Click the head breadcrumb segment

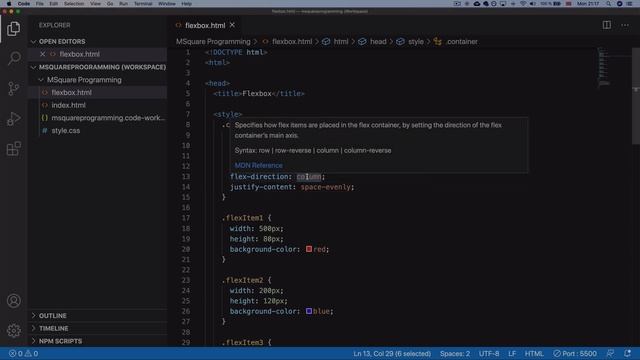point(378,42)
